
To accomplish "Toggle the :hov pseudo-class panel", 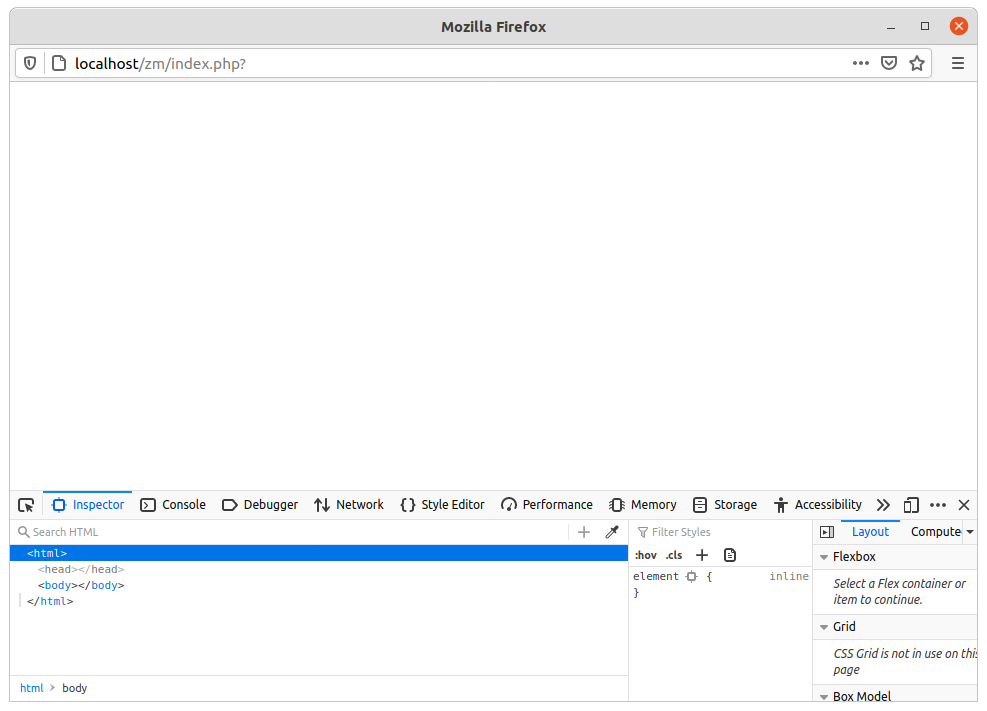I will pyautogui.click(x=646, y=555).
